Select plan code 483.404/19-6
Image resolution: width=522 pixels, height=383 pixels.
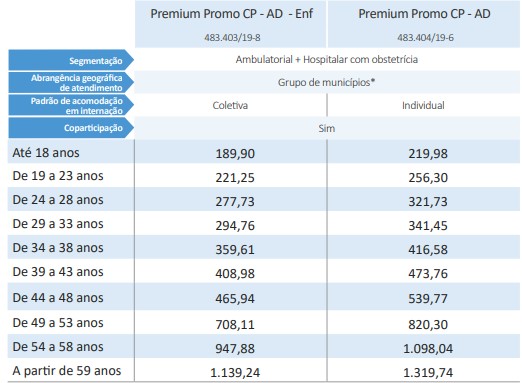(425, 37)
